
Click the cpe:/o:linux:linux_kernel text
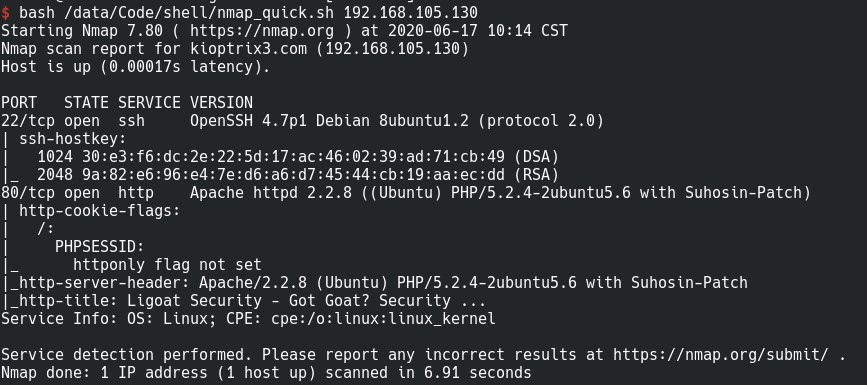383,319
